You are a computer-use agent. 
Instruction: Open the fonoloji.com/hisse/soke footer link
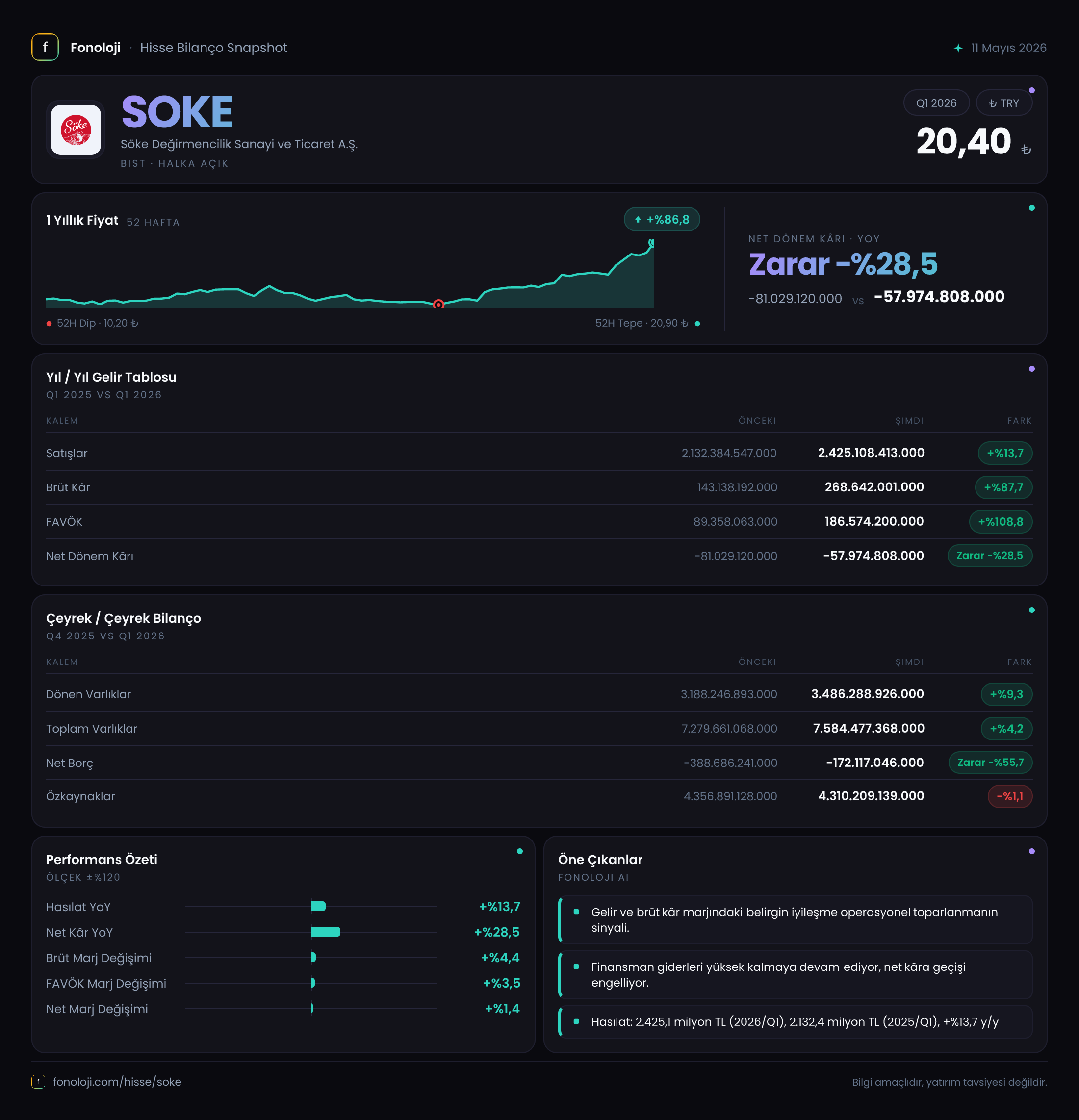click(x=117, y=1082)
